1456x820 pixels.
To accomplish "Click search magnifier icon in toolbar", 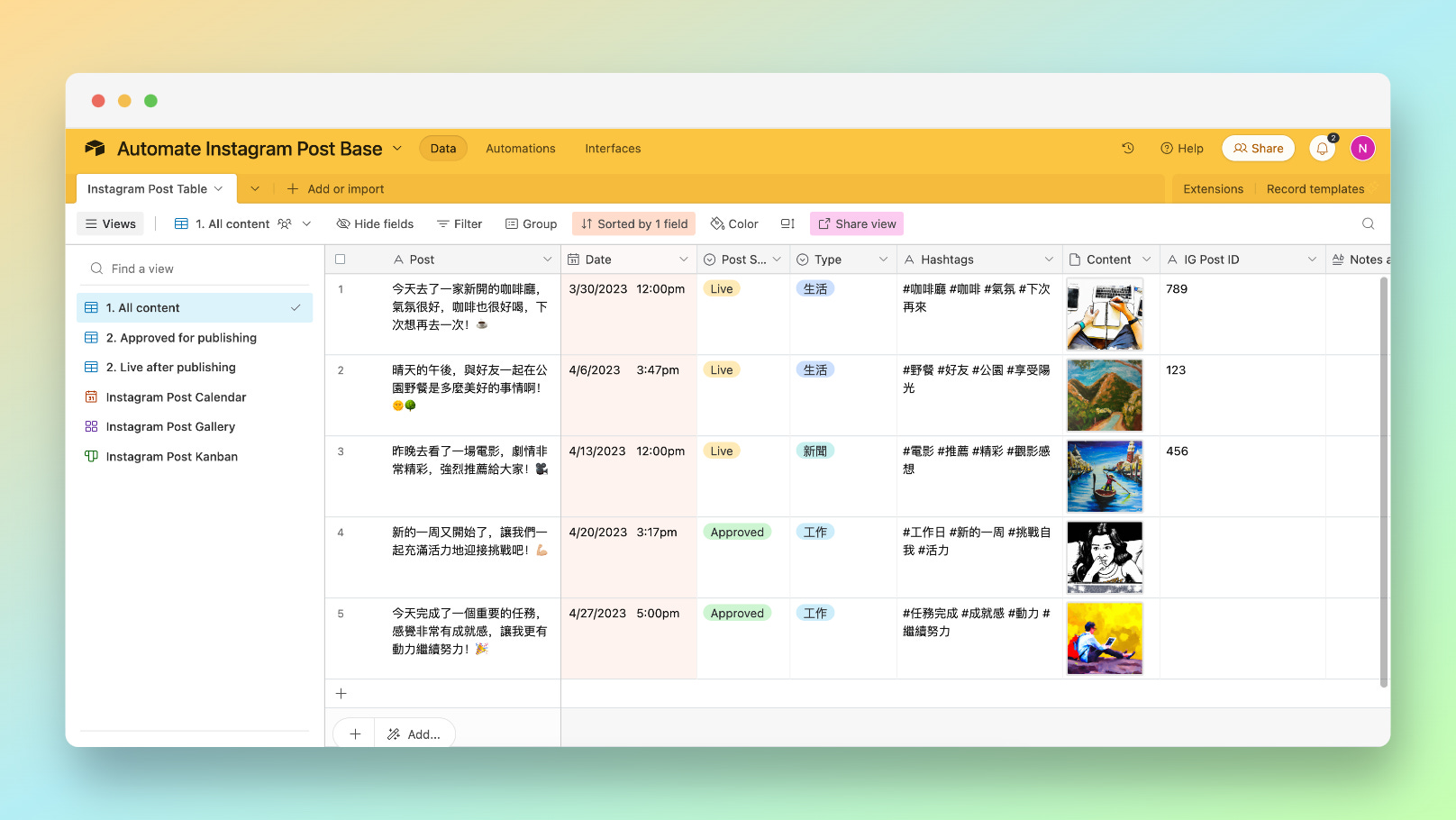I will [x=1368, y=223].
